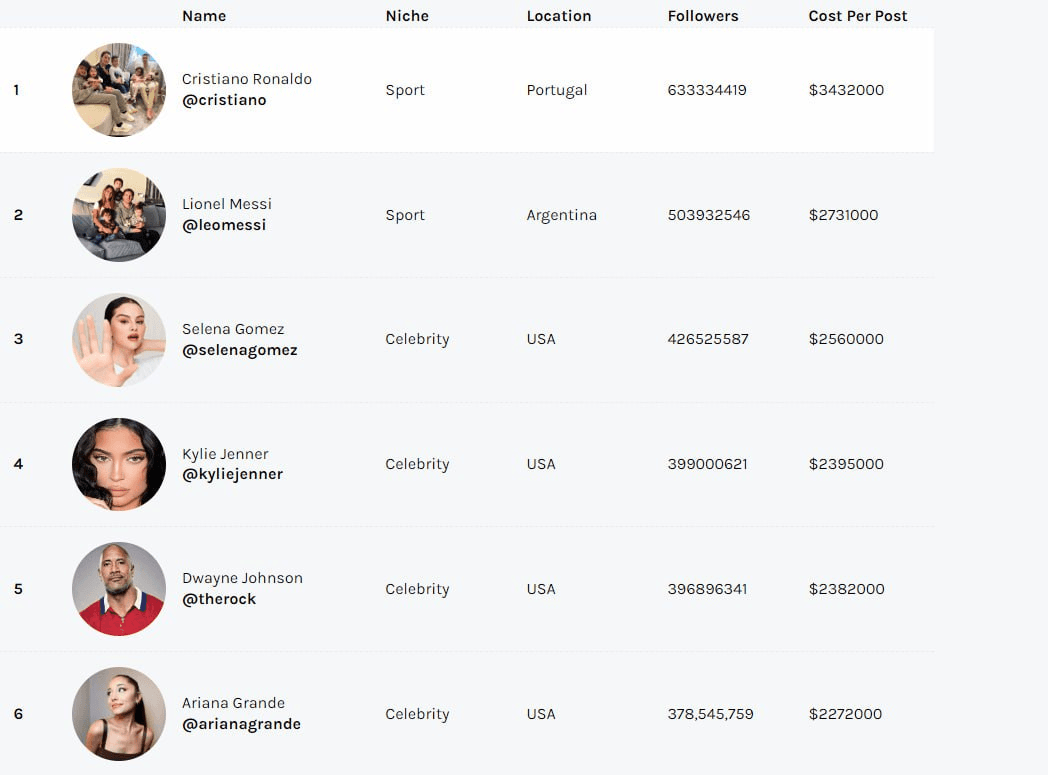This screenshot has width=1048, height=775.
Task: Follow the @selenagomez handle link
Action: [x=239, y=350]
